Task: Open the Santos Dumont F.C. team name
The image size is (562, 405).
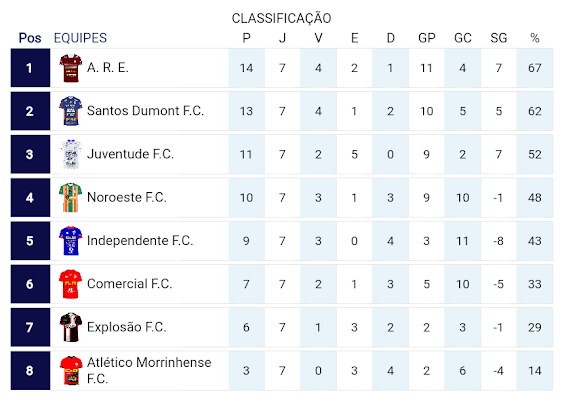Action: pos(145,111)
